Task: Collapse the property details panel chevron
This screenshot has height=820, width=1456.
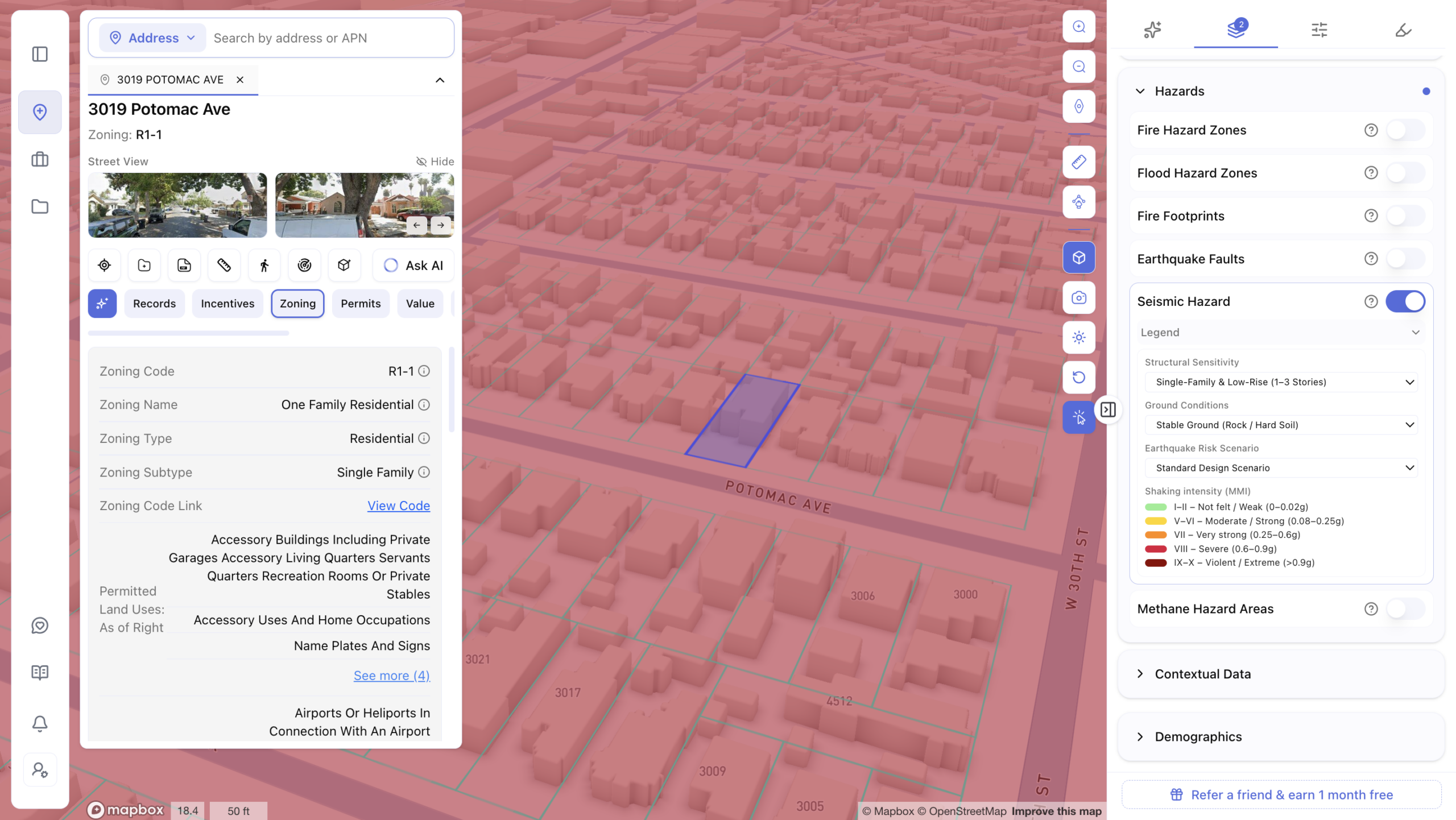Action: click(440, 80)
